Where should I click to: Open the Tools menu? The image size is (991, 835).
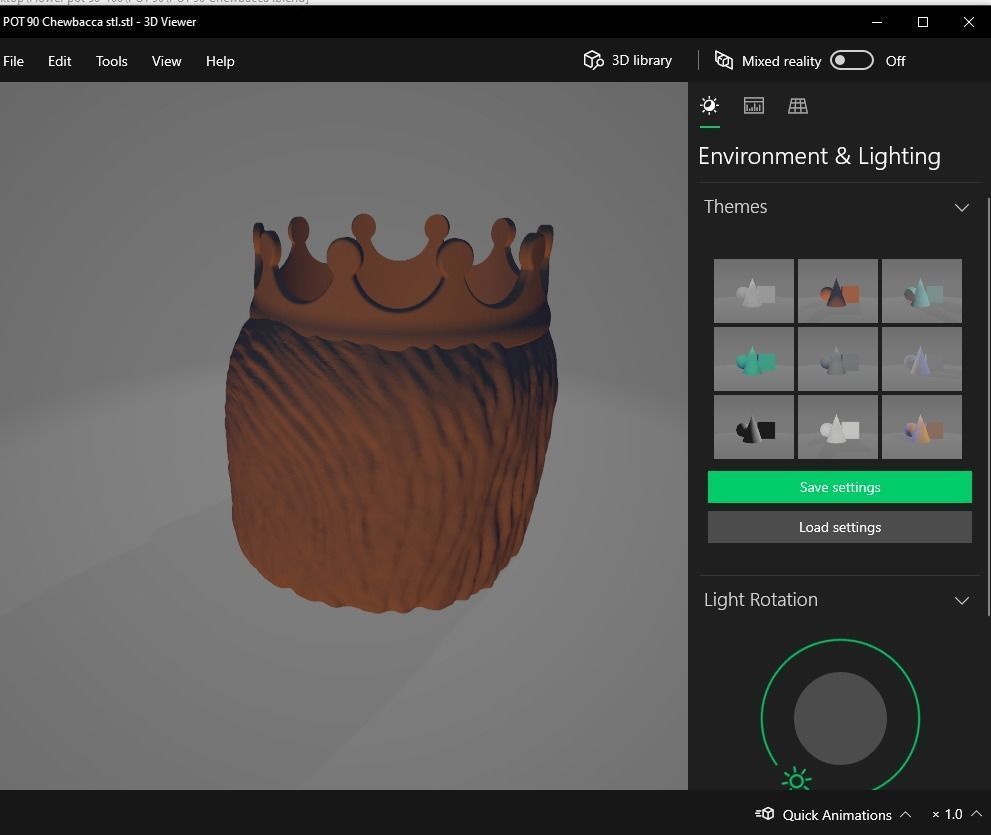coord(112,61)
